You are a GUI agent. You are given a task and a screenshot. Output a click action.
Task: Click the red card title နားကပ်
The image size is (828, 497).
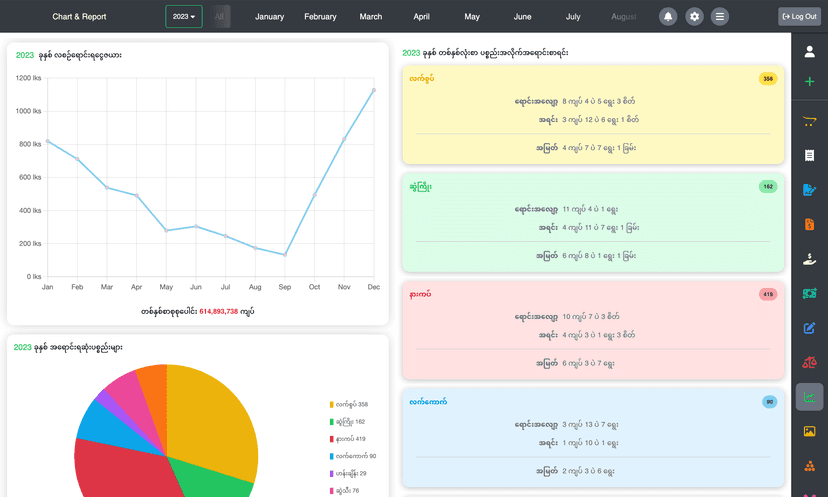coord(420,294)
